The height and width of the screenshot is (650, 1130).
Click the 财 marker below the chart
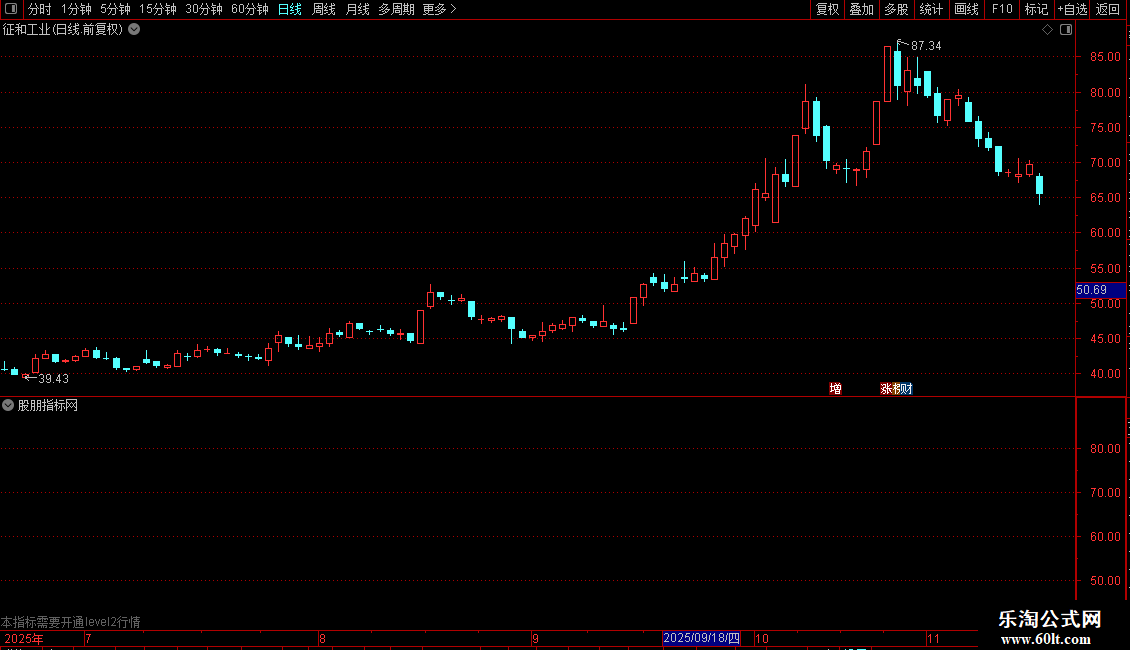coord(907,388)
